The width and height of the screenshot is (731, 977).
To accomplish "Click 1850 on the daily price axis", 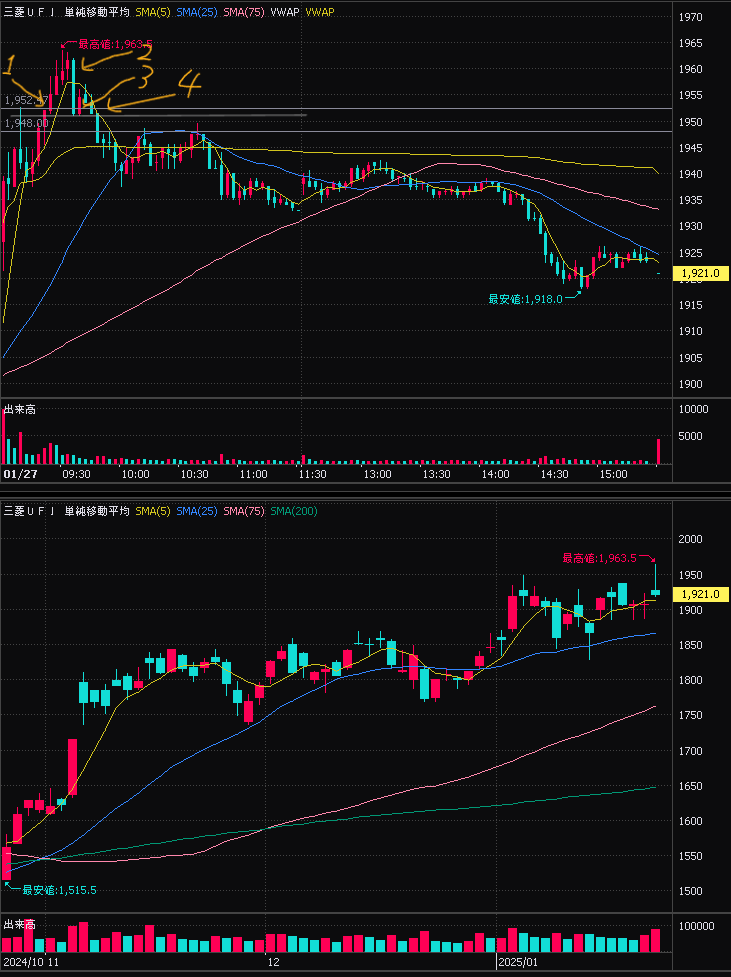I will tap(690, 645).
